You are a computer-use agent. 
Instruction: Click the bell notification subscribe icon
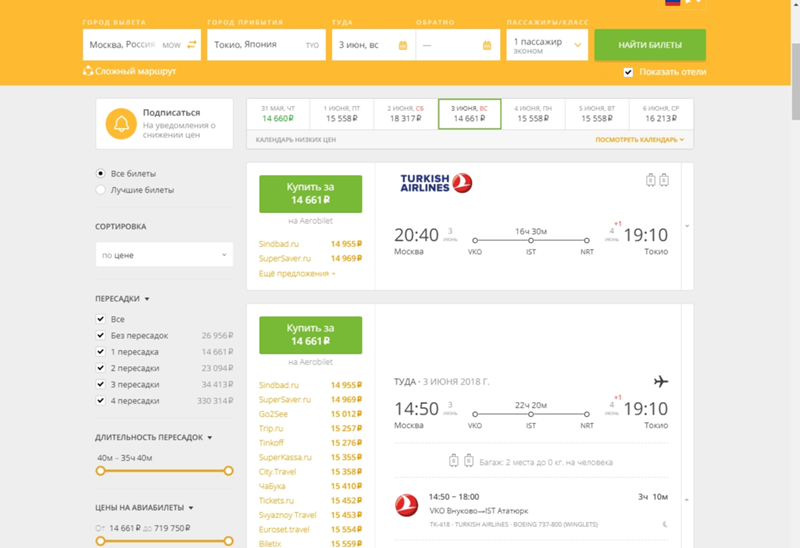[122, 124]
